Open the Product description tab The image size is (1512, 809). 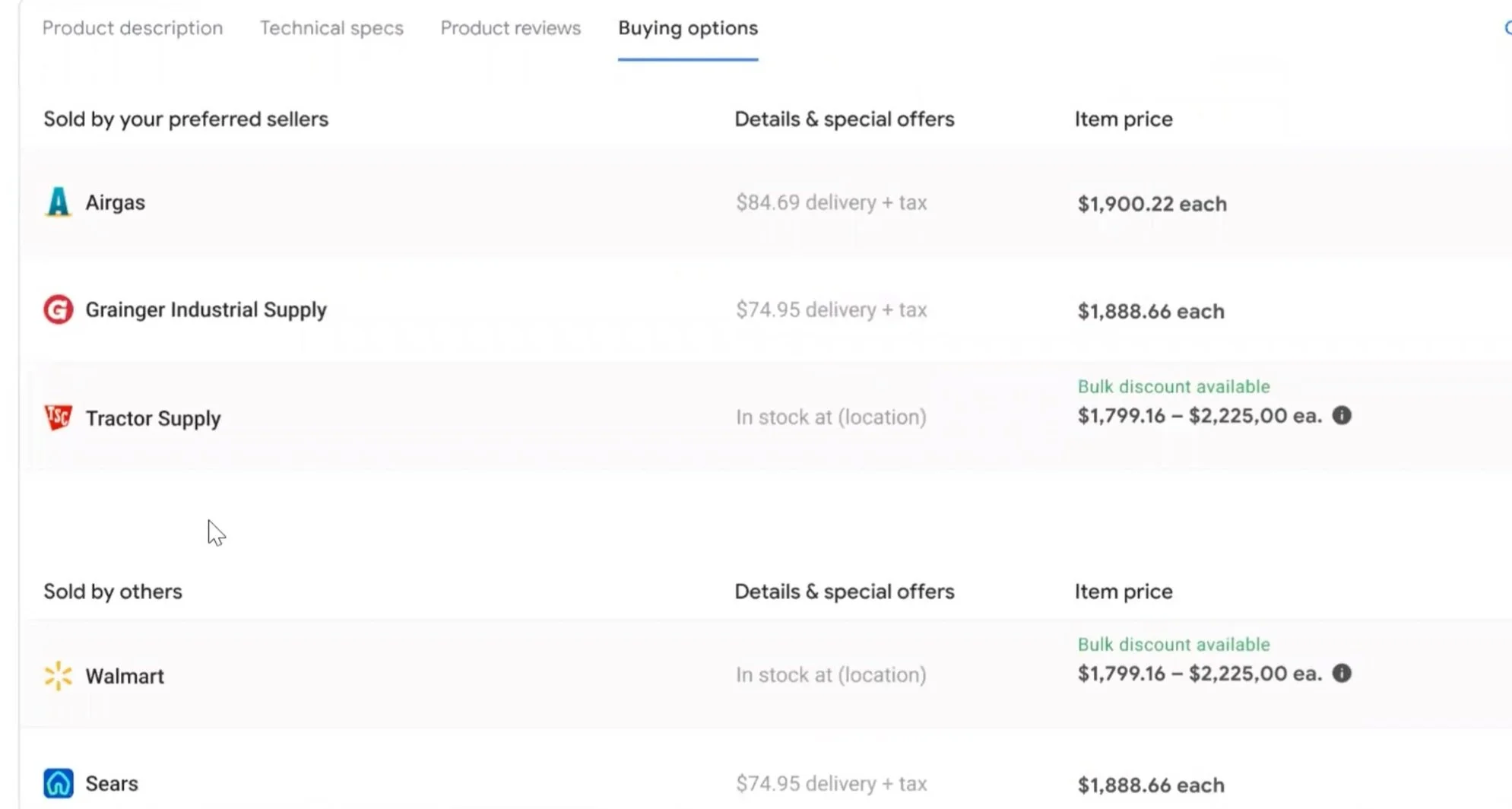click(x=132, y=28)
